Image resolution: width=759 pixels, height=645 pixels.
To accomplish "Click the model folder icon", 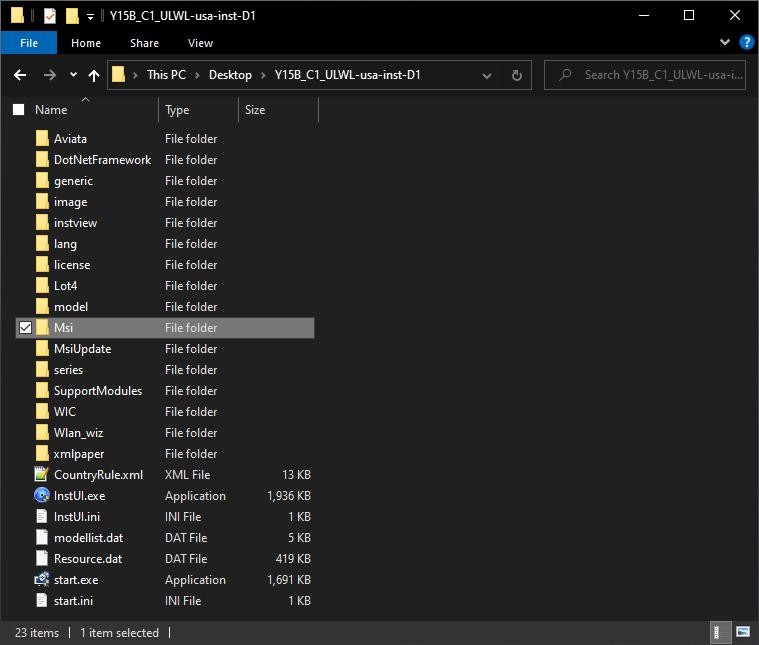I will [42, 307].
